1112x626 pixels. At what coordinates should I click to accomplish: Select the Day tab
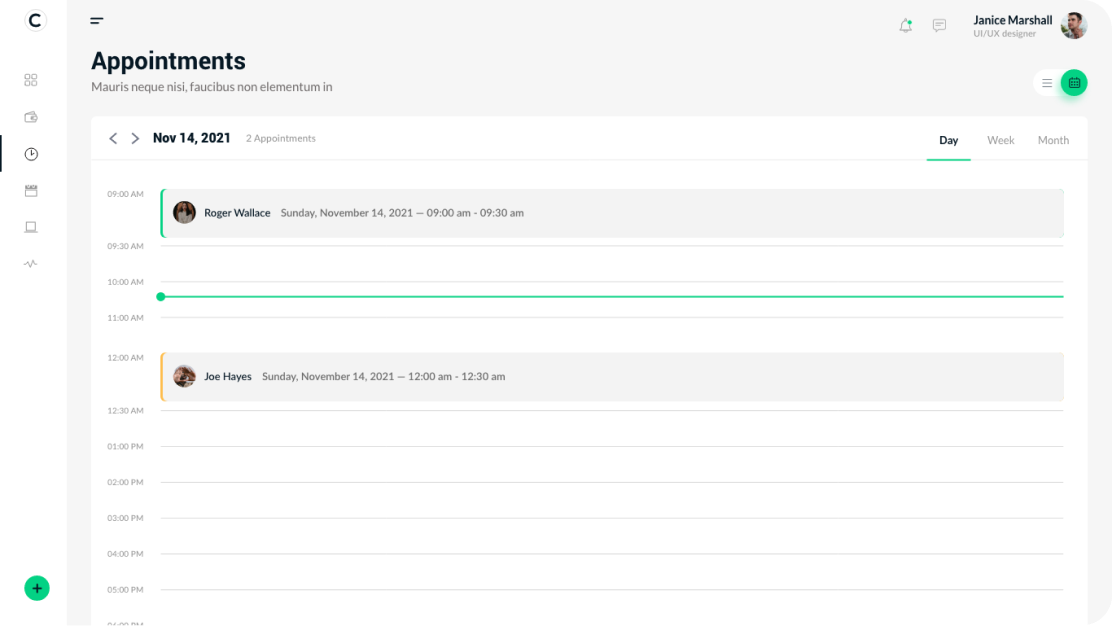pyautogui.click(x=948, y=141)
